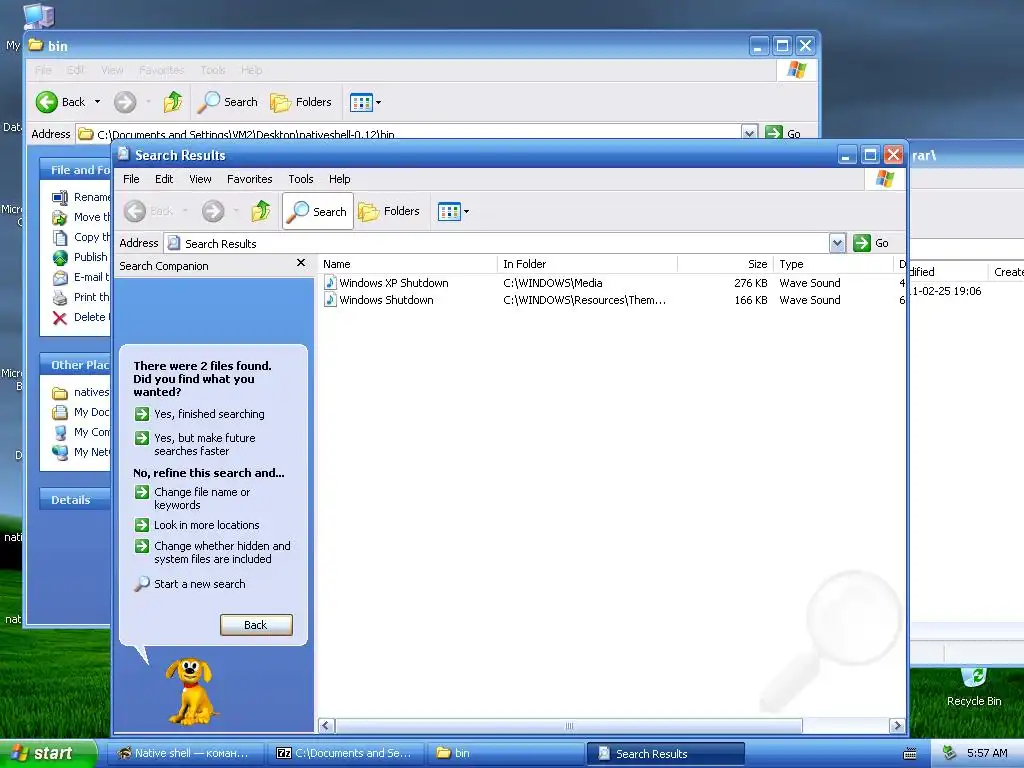Expand the Search Results address bar dropdown
The width and height of the screenshot is (1024, 768).
[837, 243]
